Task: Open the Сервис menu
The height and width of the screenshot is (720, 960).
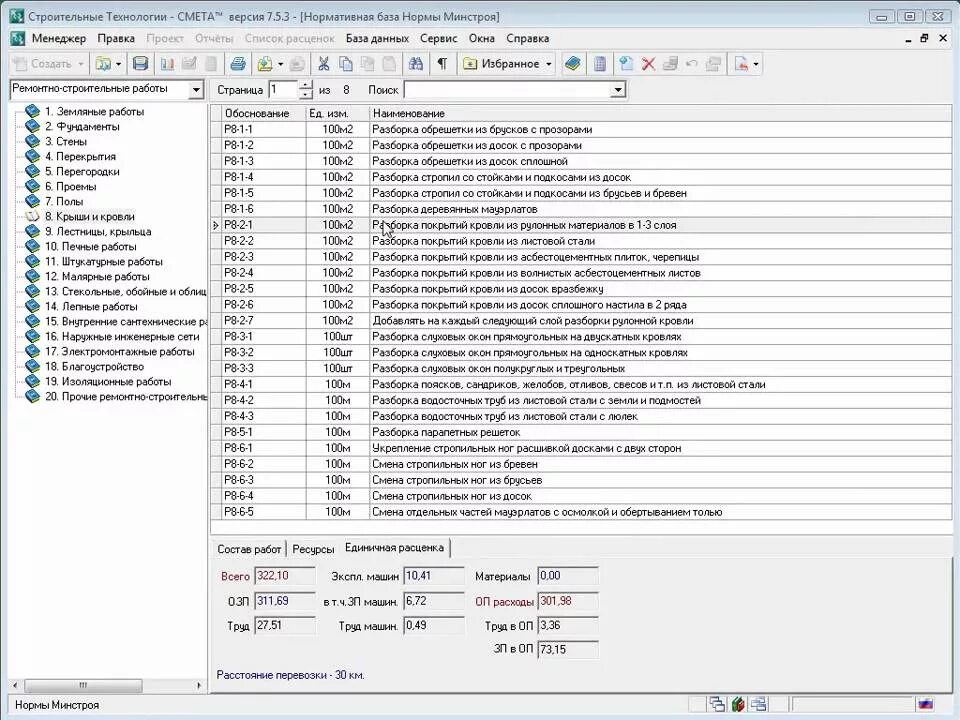Action: click(438, 39)
